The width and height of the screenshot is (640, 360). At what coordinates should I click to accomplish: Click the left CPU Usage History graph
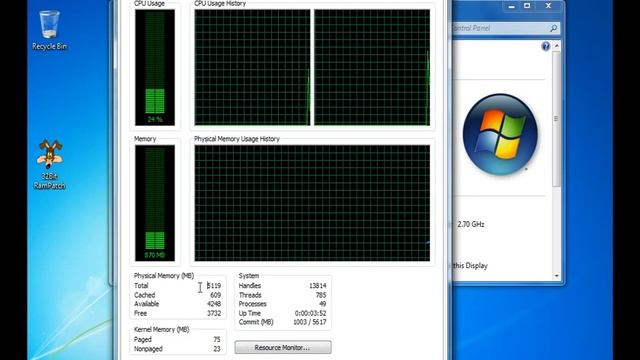pyautogui.click(x=252, y=67)
